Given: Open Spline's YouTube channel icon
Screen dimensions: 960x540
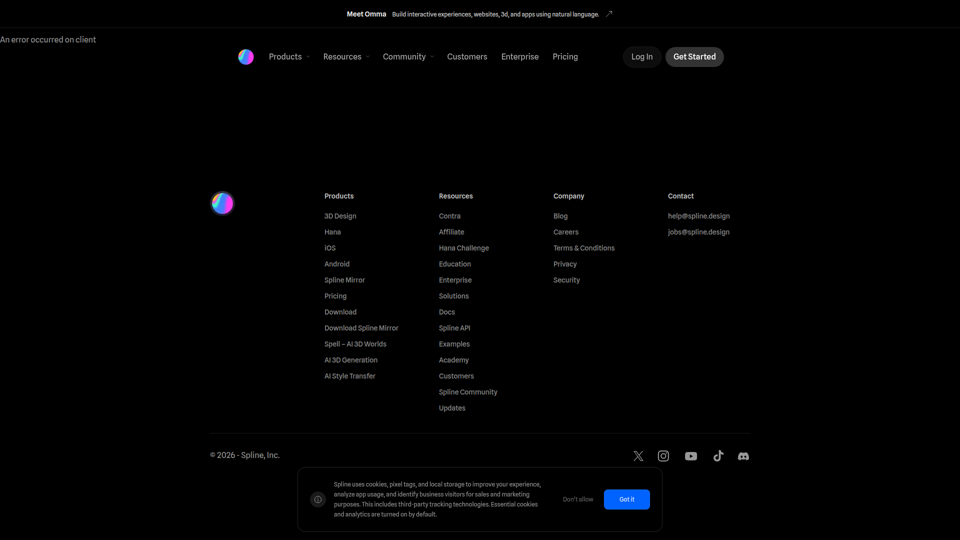Looking at the screenshot, I should pyautogui.click(x=691, y=456).
